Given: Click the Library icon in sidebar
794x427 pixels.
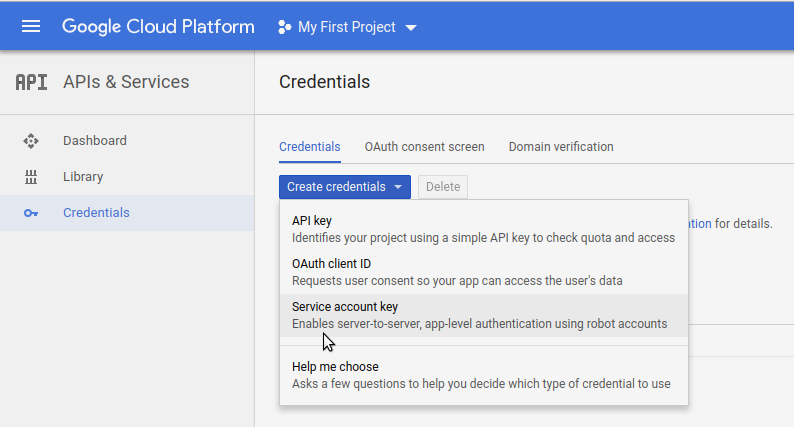Looking at the screenshot, I should click(31, 177).
